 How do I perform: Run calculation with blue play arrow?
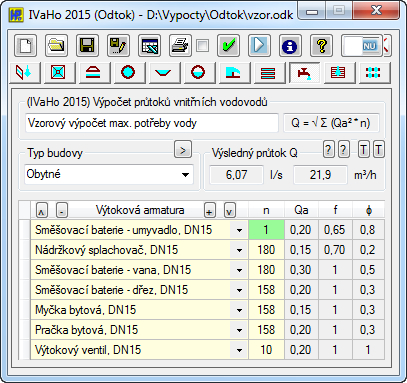tap(259, 45)
